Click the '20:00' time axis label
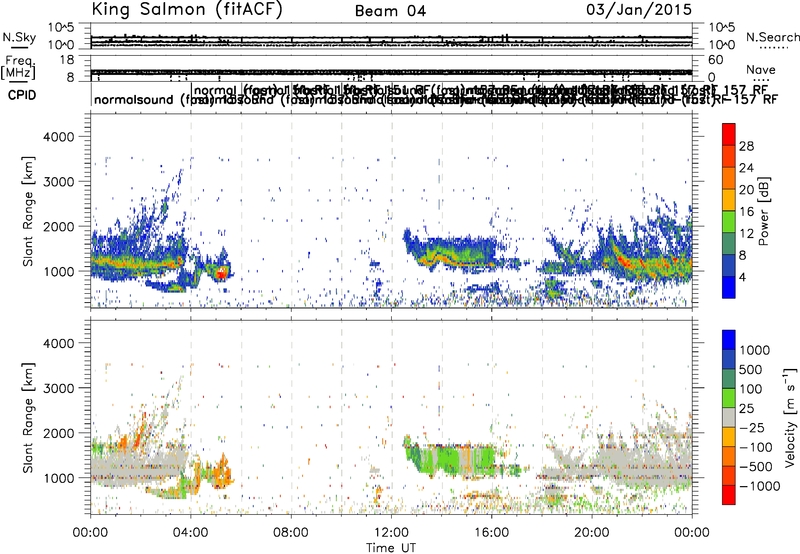800x554 pixels. tap(592, 533)
